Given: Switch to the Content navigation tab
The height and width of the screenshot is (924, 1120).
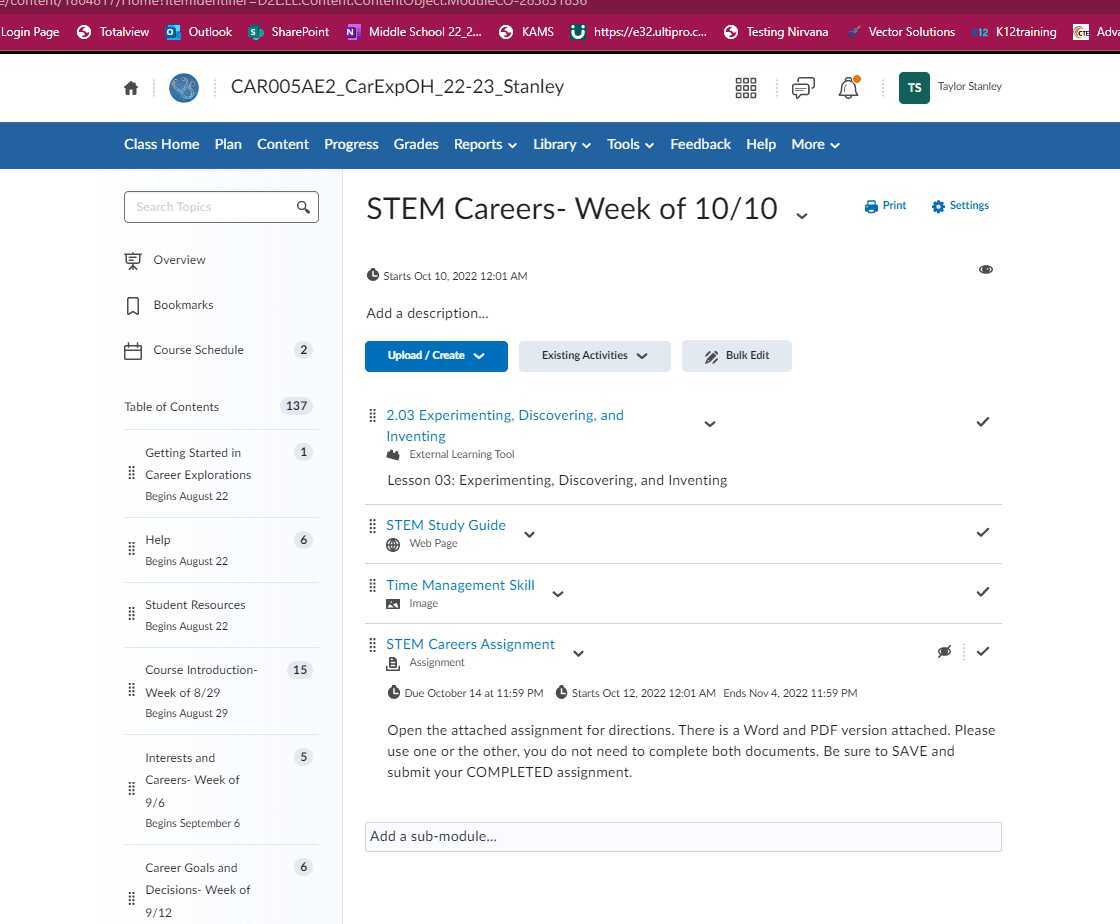Looking at the screenshot, I should point(282,144).
